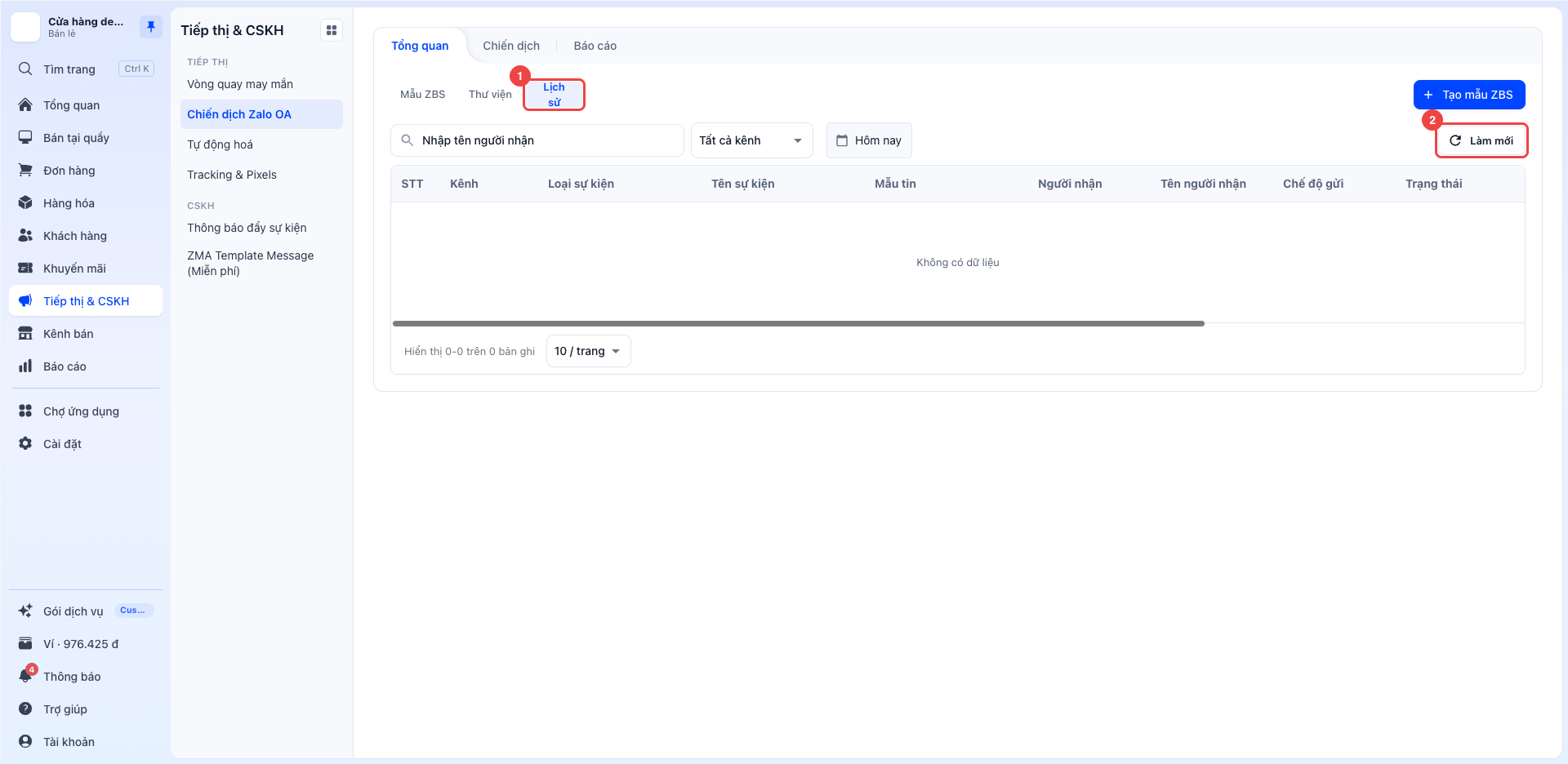Open the wallet Ví 976.425 đ

(86, 644)
